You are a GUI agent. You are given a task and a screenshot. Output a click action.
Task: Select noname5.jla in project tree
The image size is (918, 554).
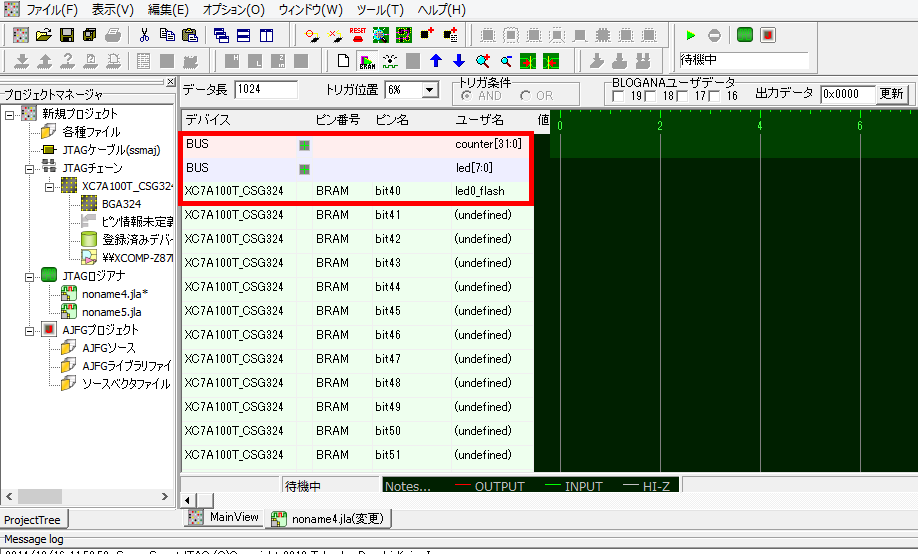coord(114,312)
